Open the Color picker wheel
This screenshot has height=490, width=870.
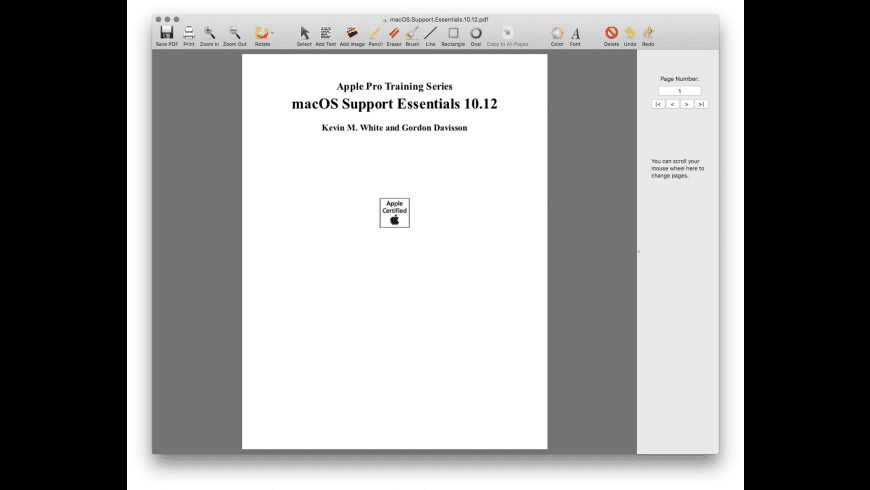[557, 33]
